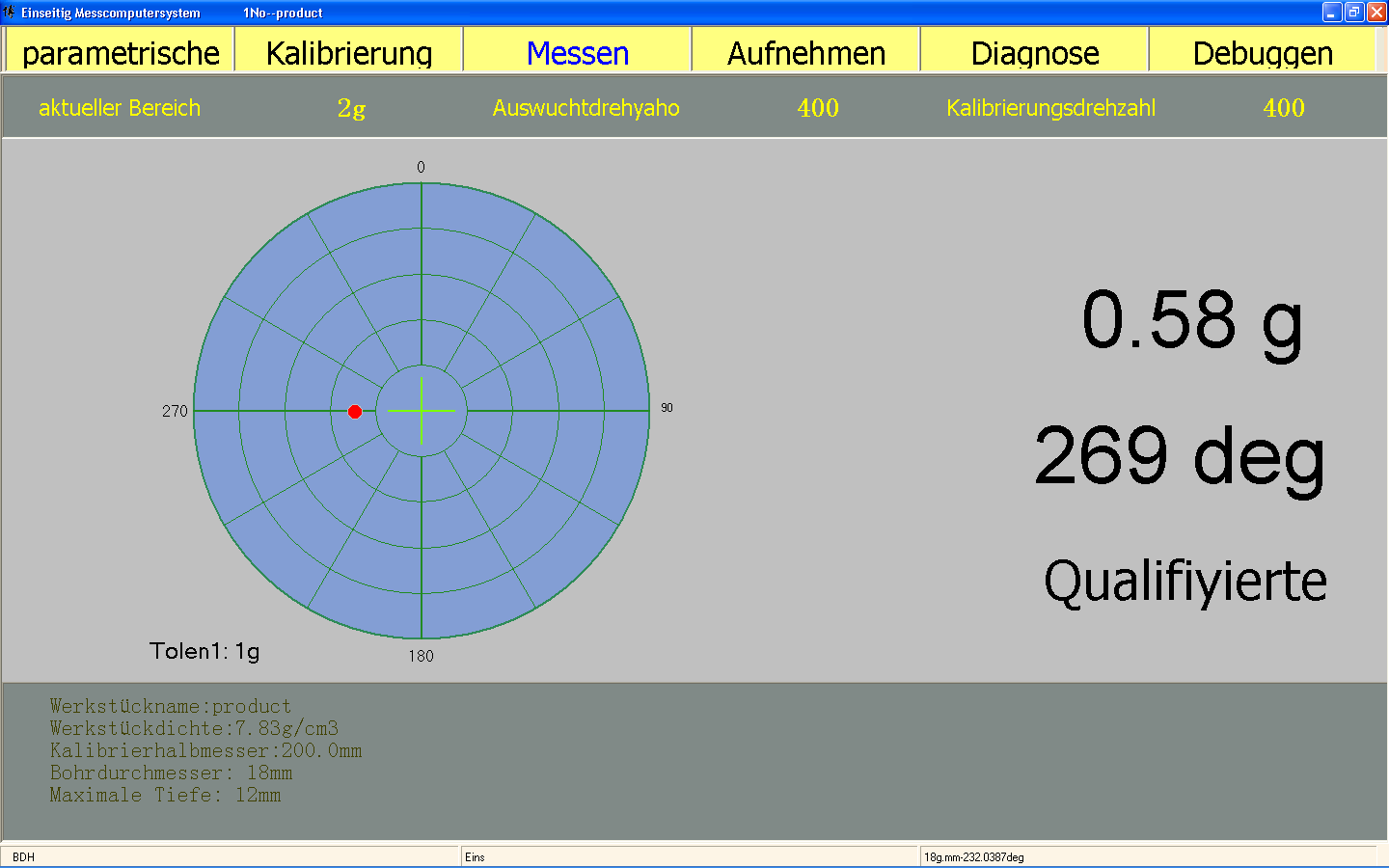Click the 400 value beside Kalibrierungsdrehzahl
Screen dimensions: 1389x868
click(1283, 108)
